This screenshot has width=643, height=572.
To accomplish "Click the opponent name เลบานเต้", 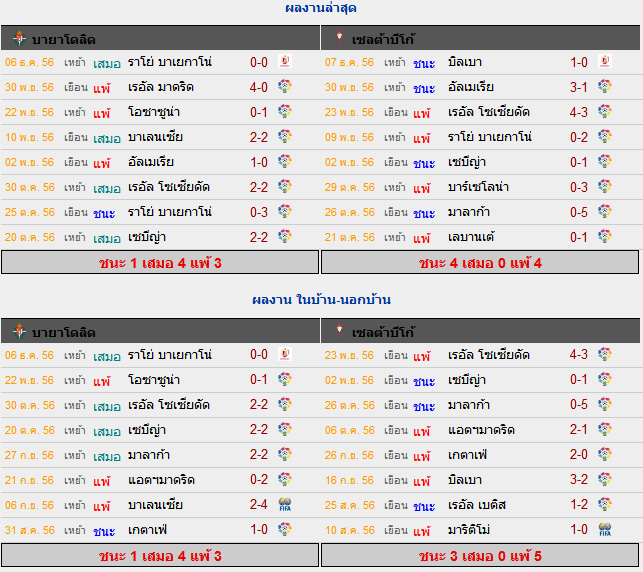I will tap(471, 237).
